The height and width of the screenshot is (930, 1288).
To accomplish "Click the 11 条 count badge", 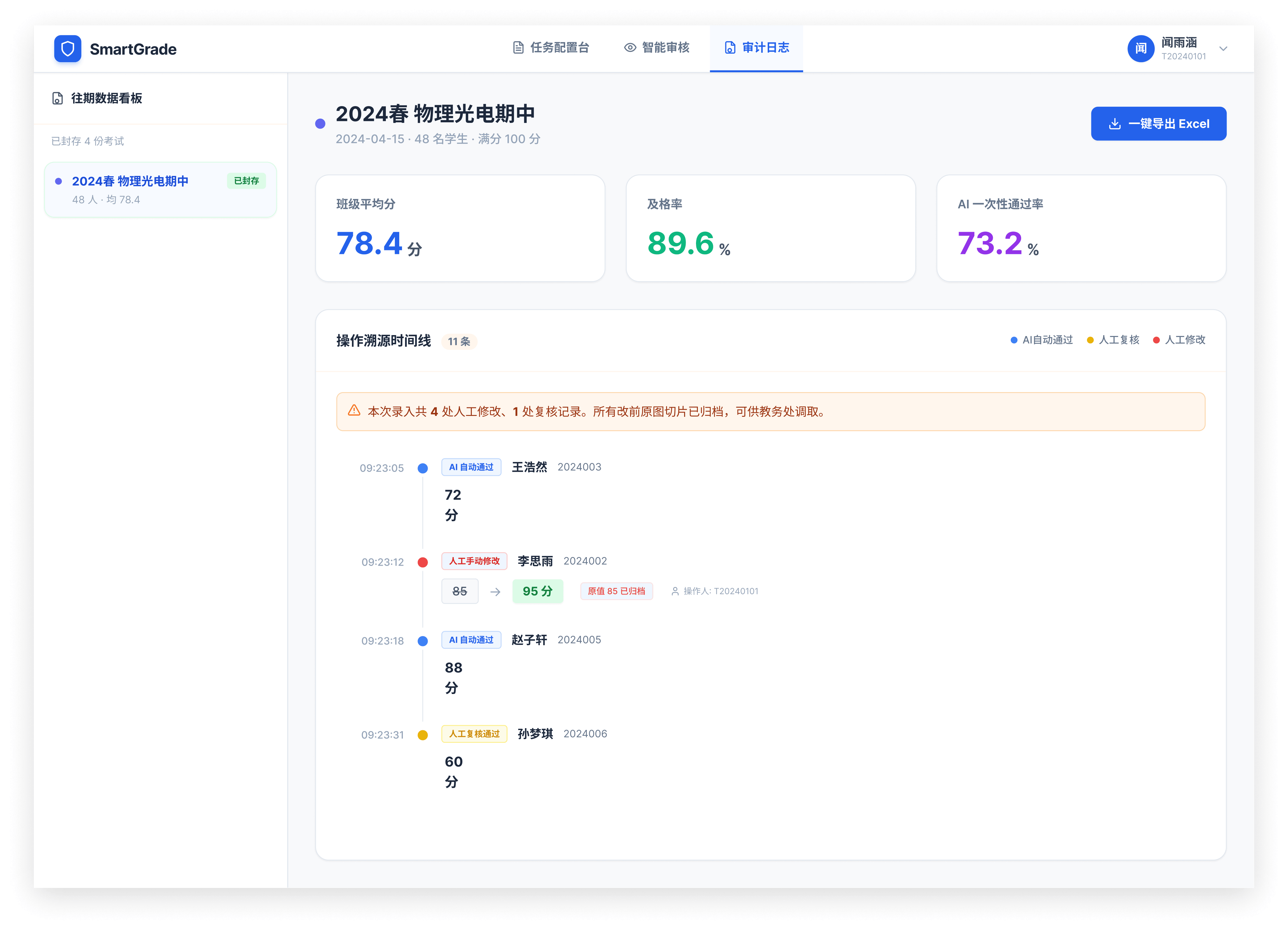I will [459, 341].
